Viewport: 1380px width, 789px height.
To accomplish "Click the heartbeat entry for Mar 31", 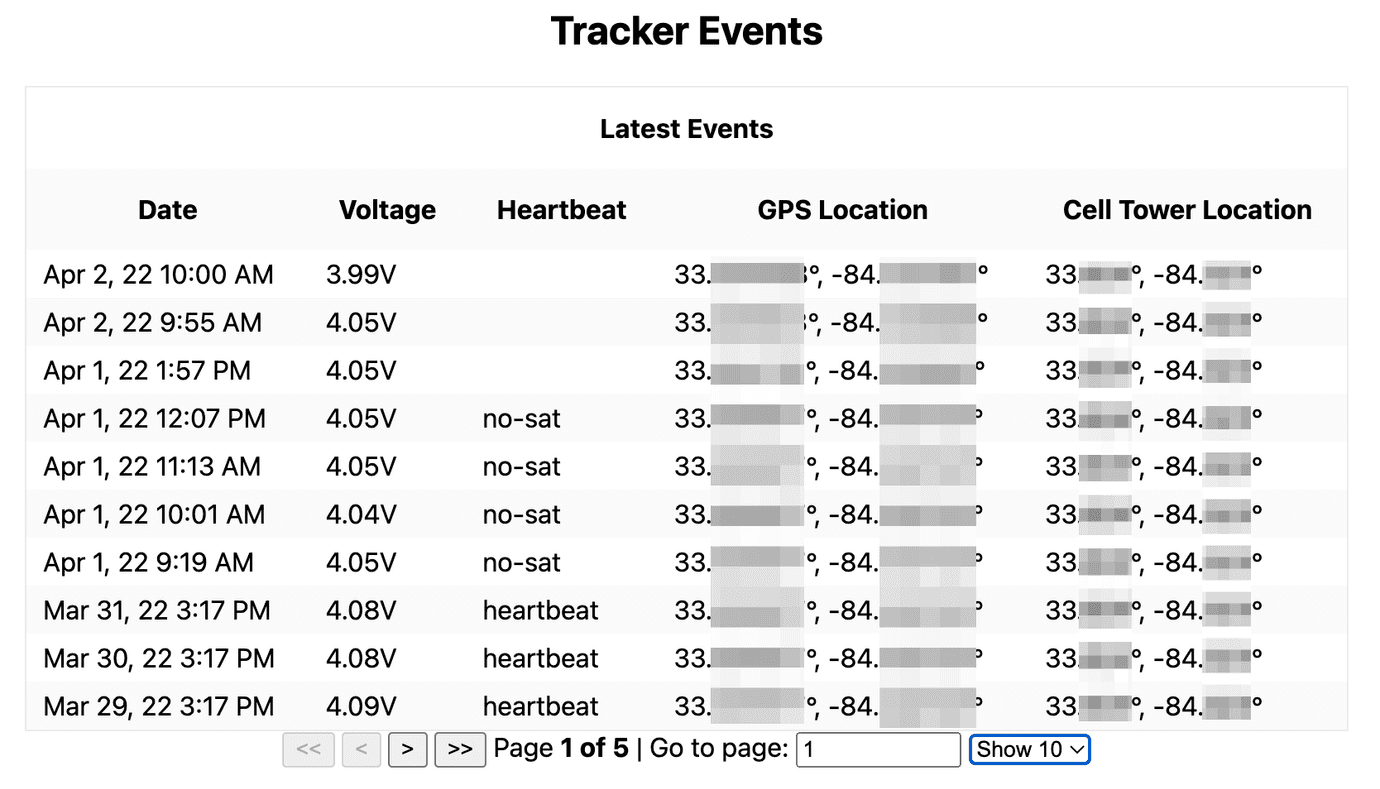I will click(540, 610).
